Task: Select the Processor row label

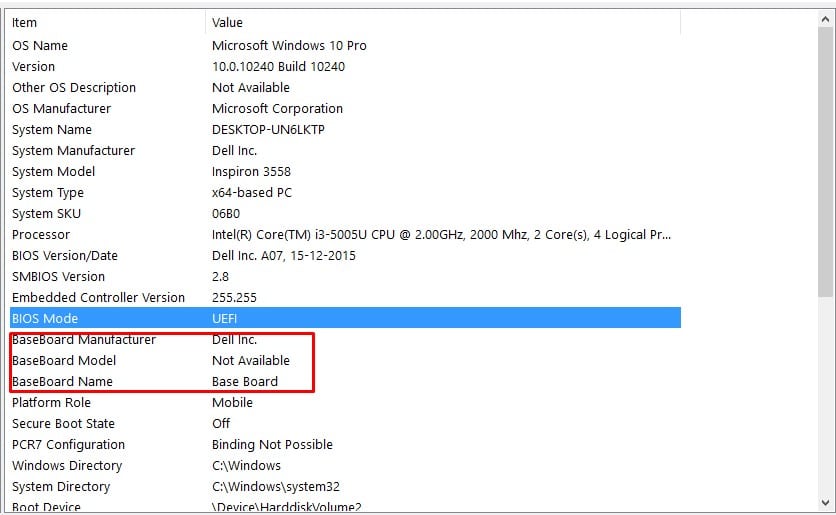Action: [41, 235]
